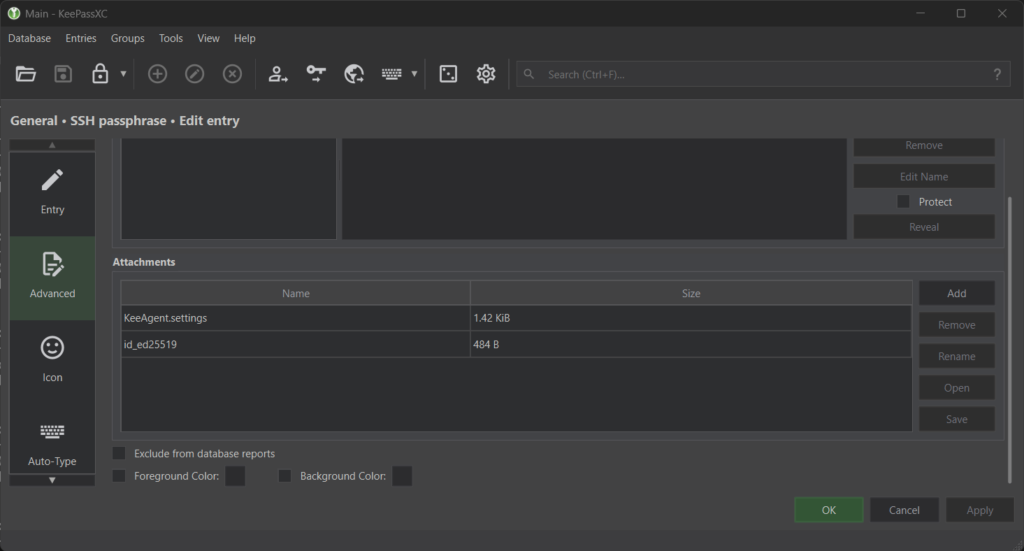Viewport: 1024px width, 551px height.
Task: Click the Edit Name button
Action: pos(924,176)
